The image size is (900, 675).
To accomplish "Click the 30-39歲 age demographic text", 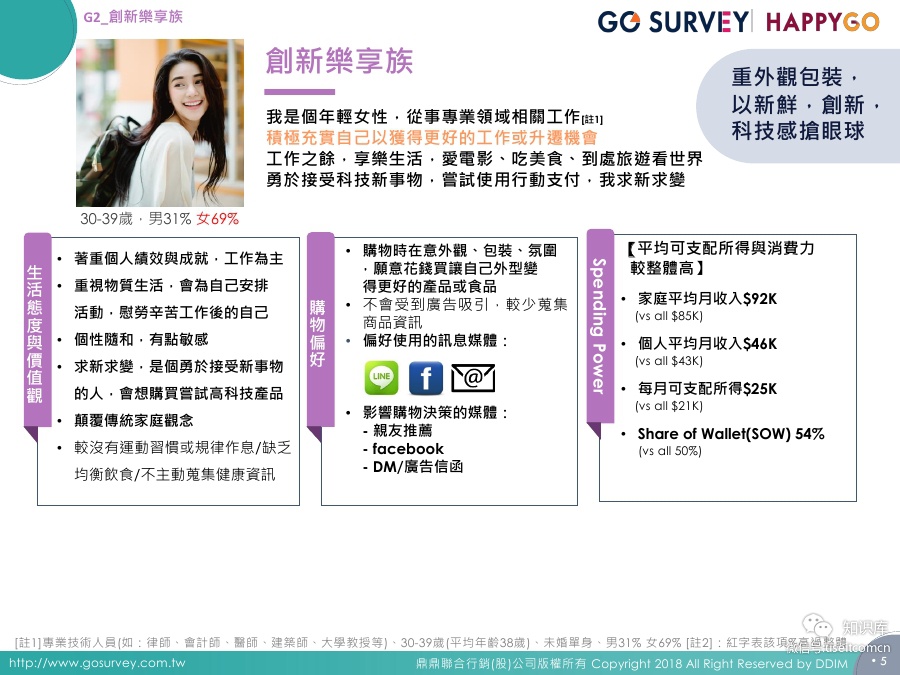I will click(x=107, y=219).
